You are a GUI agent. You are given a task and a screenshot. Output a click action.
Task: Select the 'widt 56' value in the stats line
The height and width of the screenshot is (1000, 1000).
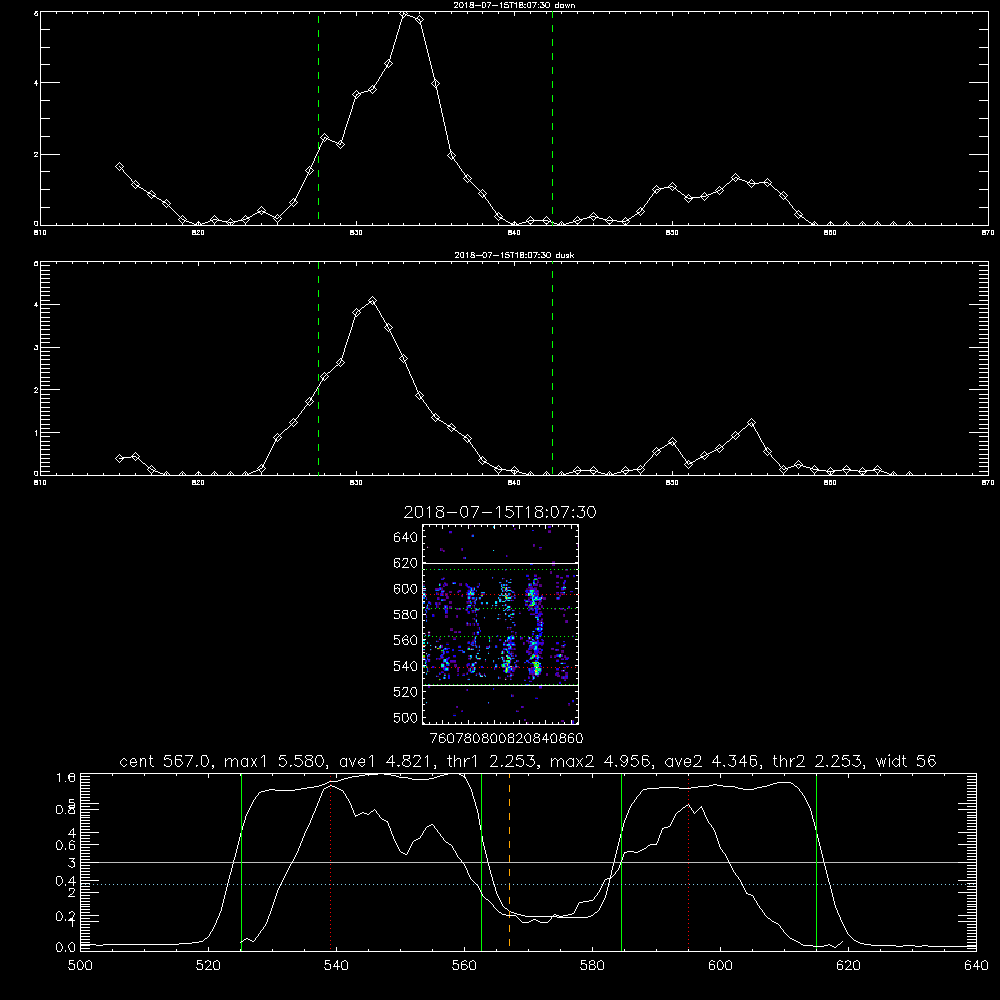click(906, 761)
